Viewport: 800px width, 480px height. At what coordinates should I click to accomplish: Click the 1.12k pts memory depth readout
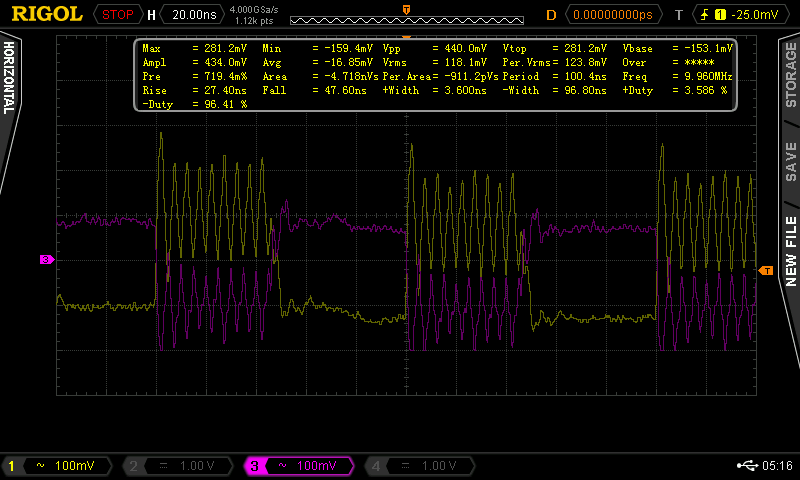pos(254,21)
